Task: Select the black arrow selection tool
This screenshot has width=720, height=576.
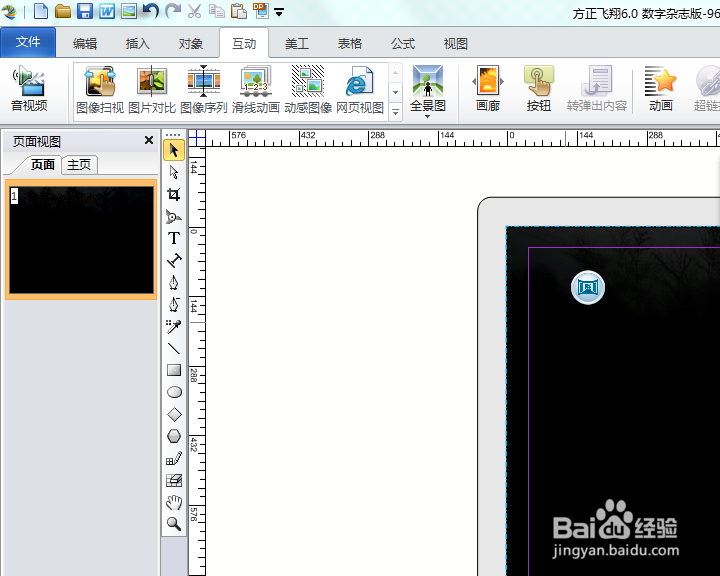Action: pos(174,150)
